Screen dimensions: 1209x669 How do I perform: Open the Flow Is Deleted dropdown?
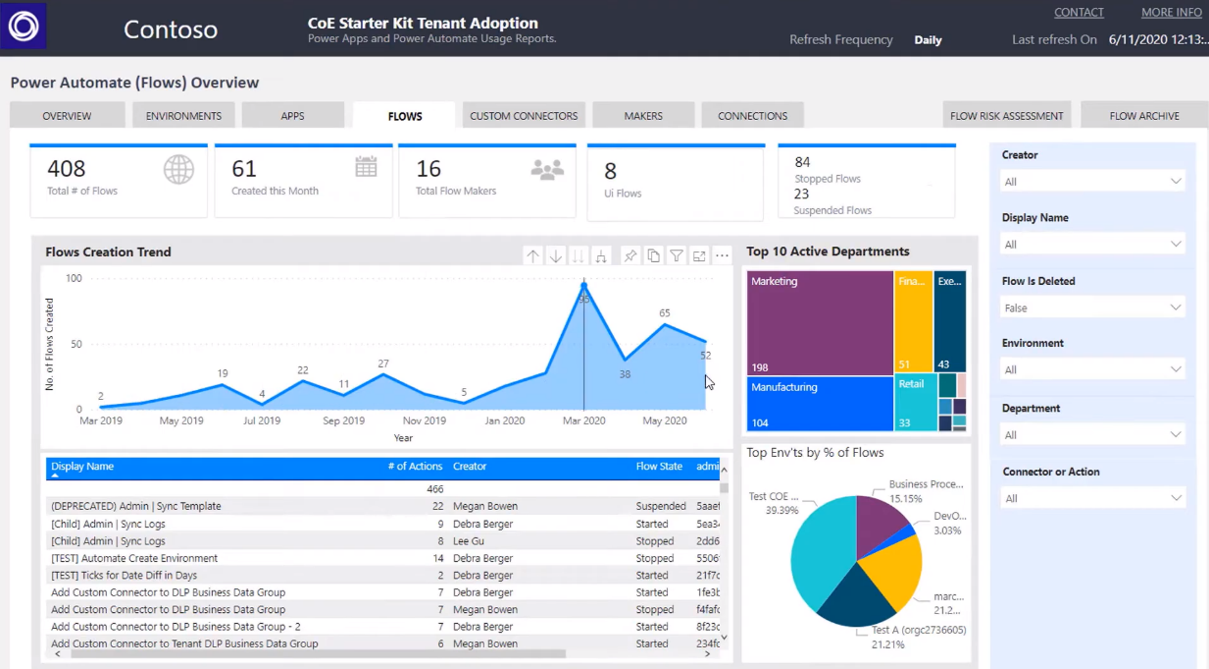1092,308
